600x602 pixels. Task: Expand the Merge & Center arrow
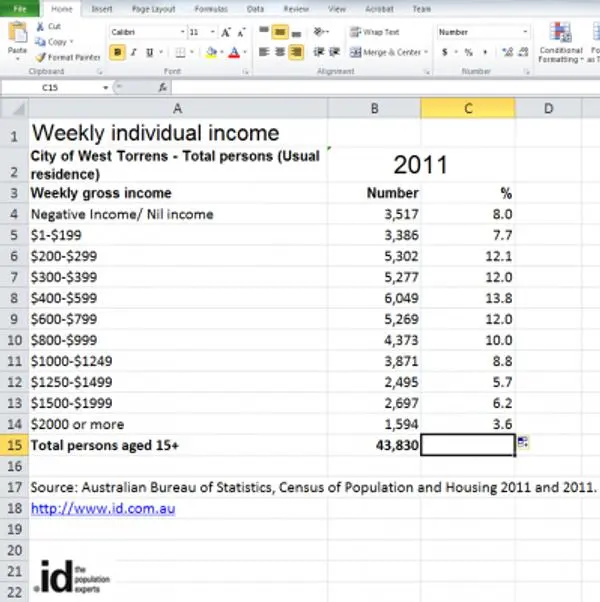(426, 52)
